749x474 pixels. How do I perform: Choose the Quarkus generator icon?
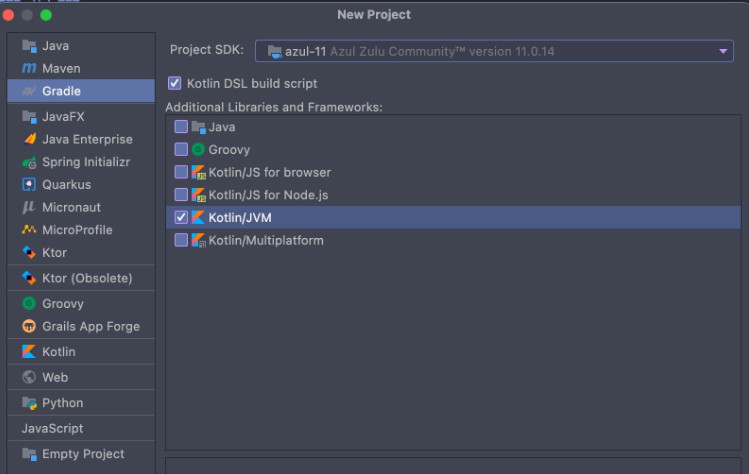click(29, 184)
